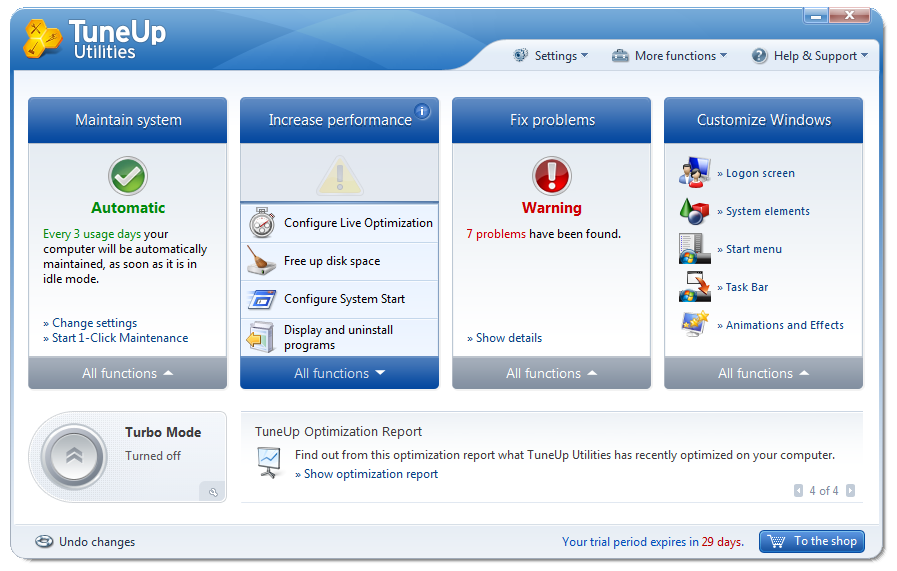Go to next report tip arrow
The width and height of the screenshot is (897, 571).
(850, 490)
